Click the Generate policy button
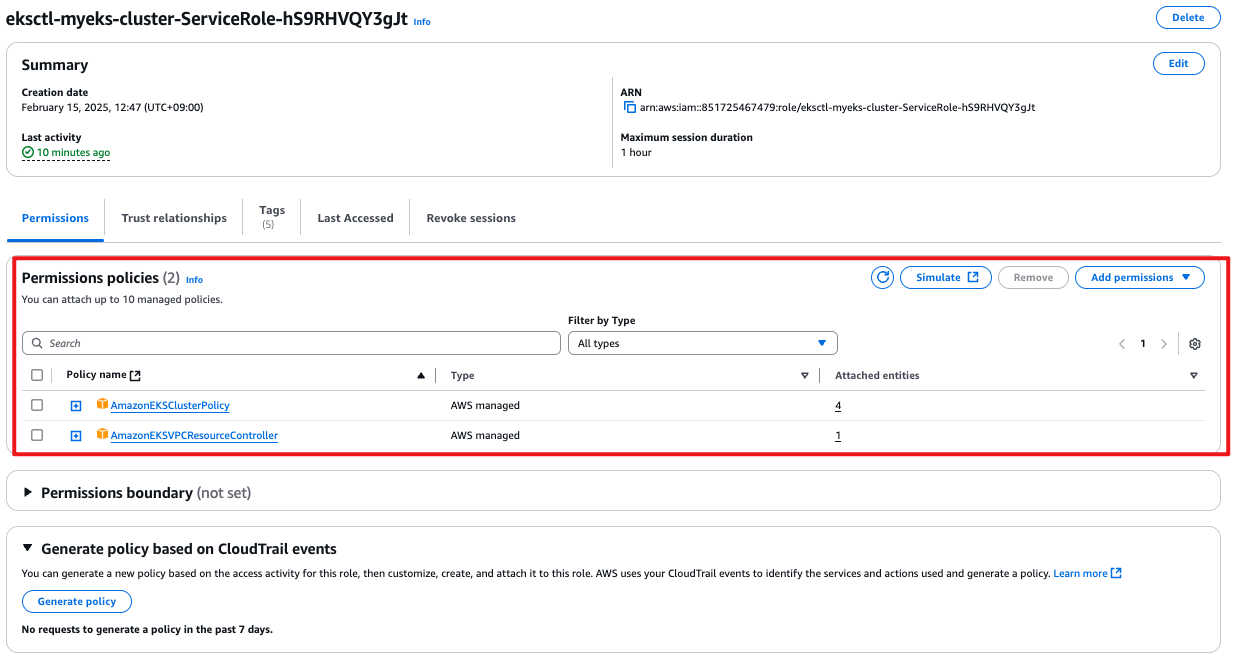 click(77, 601)
